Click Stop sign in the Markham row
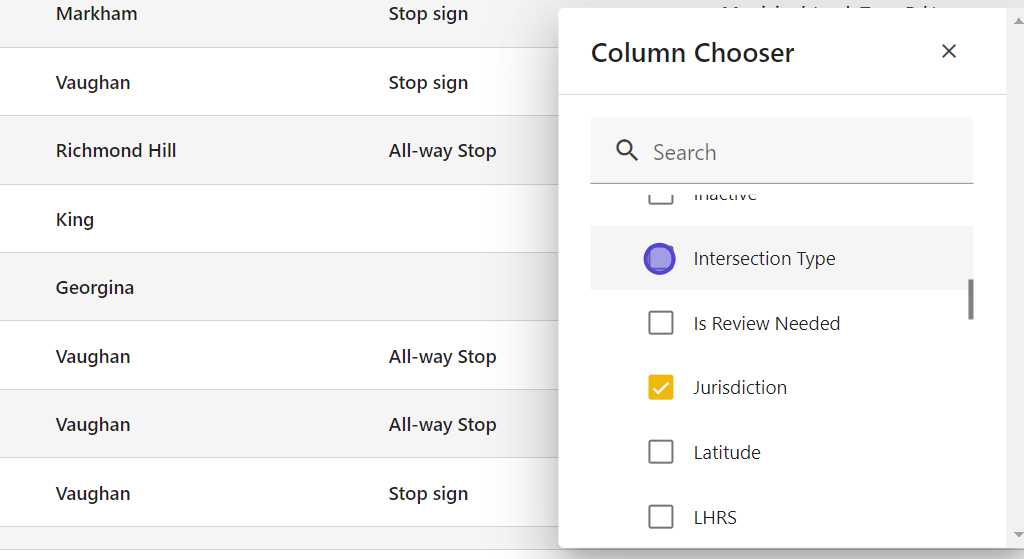The height and width of the screenshot is (559, 1024). pos(428,15)
